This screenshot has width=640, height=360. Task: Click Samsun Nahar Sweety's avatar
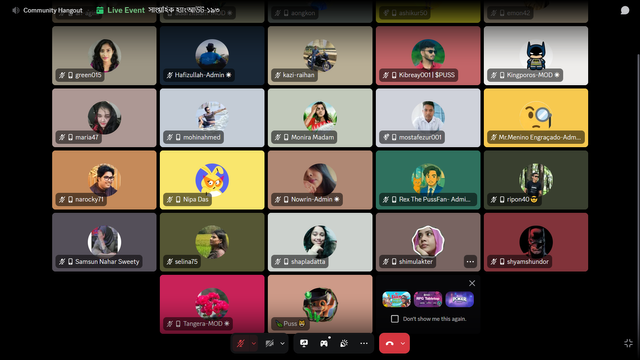point(104,242)
